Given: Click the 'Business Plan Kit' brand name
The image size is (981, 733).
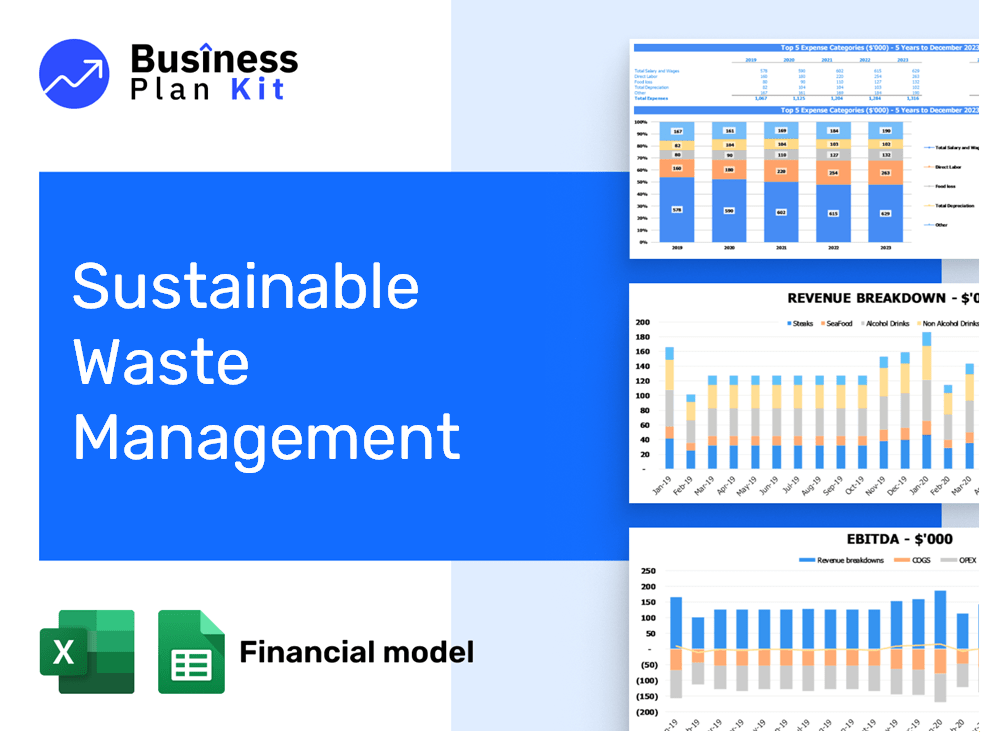Looking at the screenshot, I should 214,73.
